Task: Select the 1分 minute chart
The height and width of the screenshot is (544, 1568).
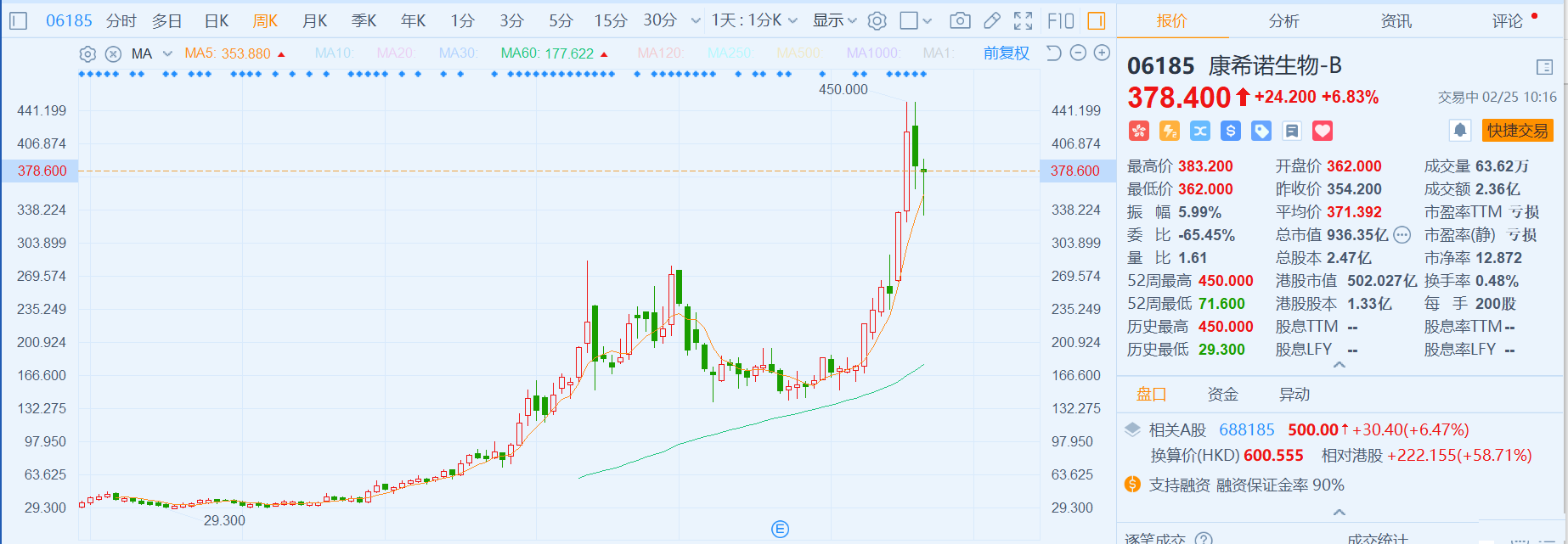Action: point(463,20)
